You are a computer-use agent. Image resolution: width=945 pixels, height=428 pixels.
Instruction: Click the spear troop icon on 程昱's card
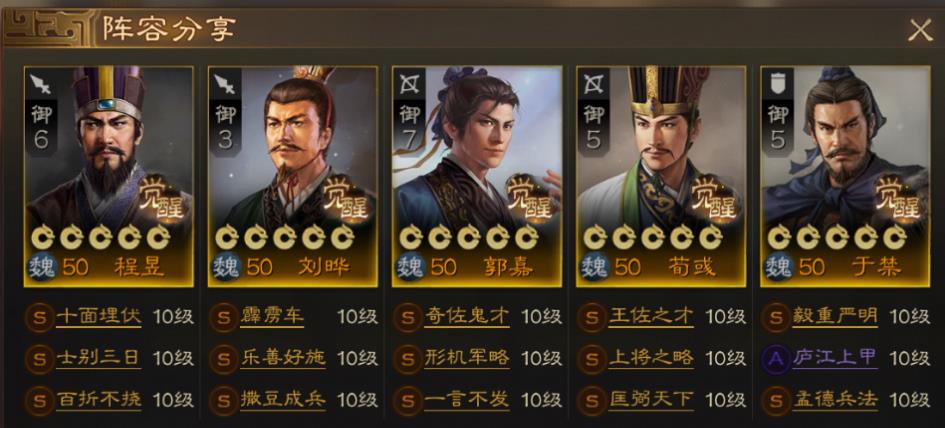pyautogui.click(x=40, y=85)
